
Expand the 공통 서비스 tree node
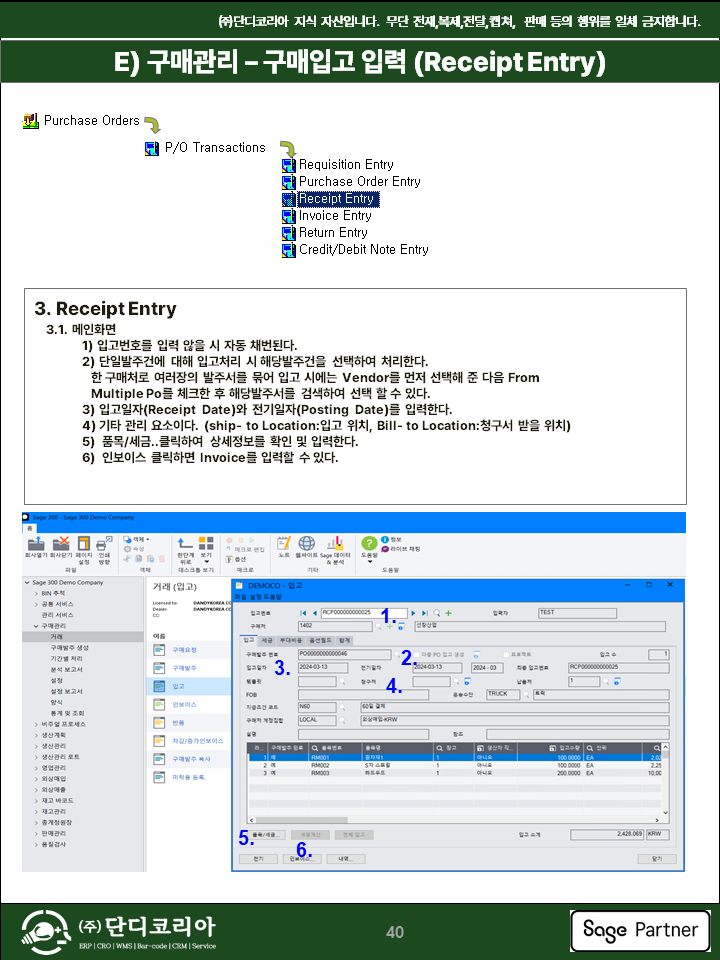pos(36,604)
